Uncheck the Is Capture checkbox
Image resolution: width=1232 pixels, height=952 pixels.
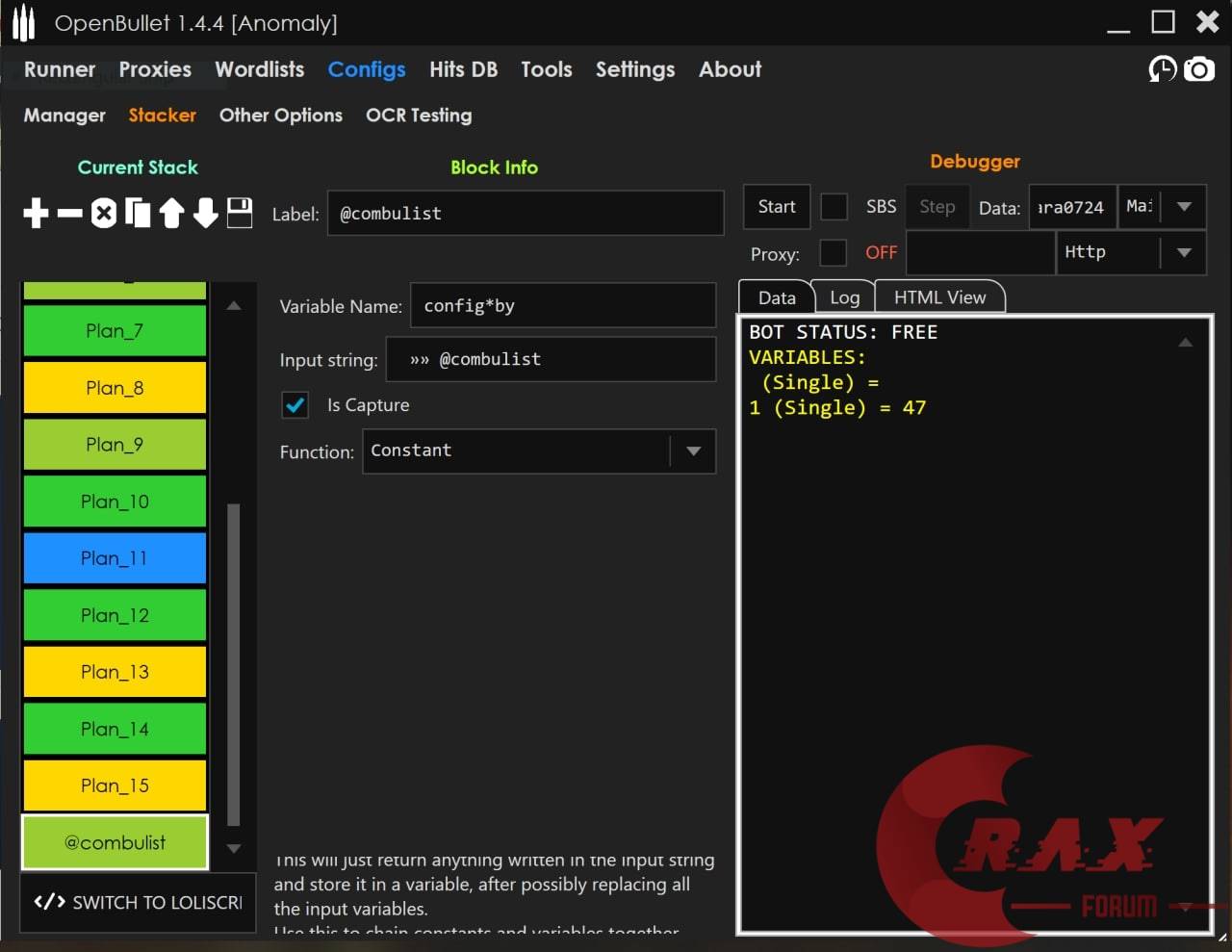[295, 405]
